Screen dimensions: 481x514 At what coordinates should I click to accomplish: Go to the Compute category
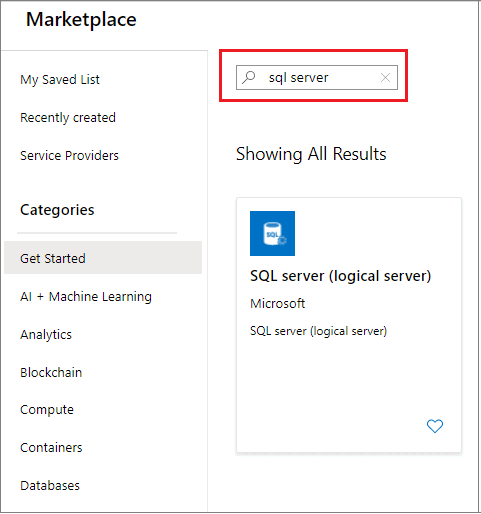(x=47, y=410)
